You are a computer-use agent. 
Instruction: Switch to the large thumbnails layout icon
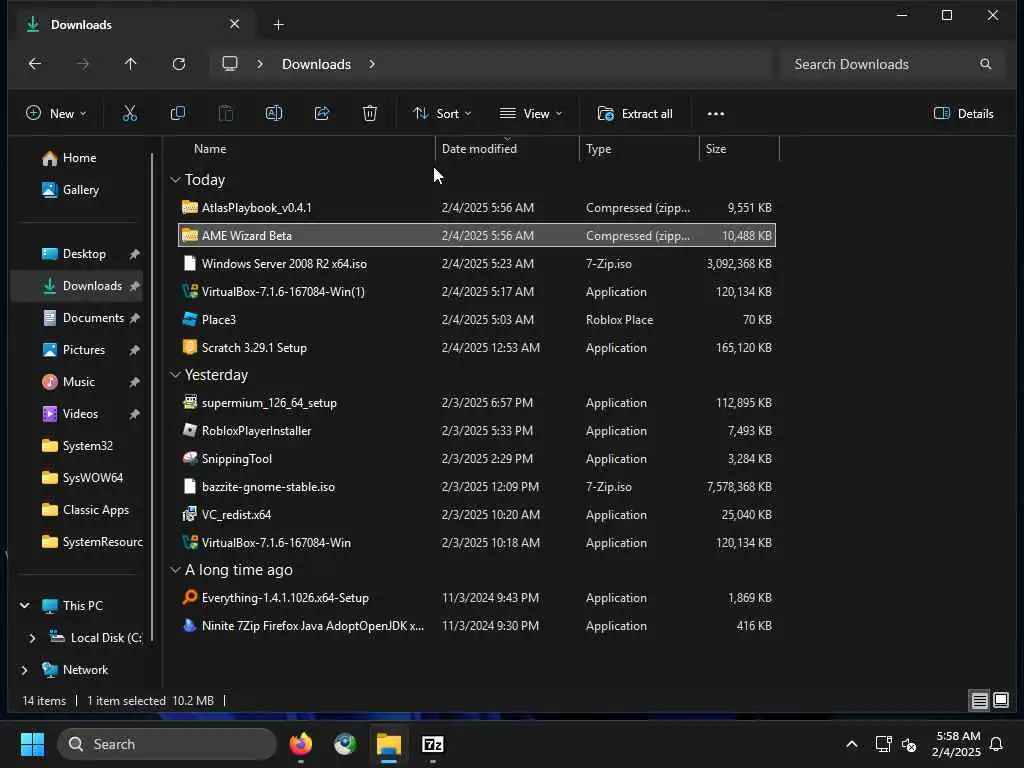[1001, 701]
